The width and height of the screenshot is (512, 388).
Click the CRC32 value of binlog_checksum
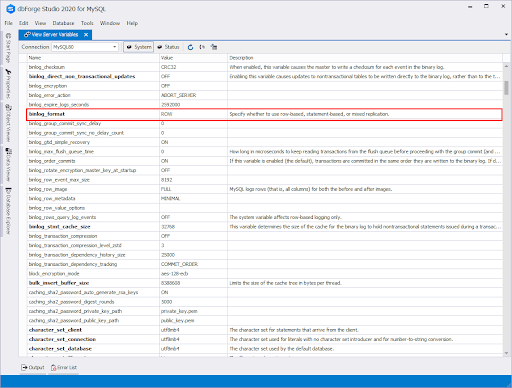(x=169, y=67)
